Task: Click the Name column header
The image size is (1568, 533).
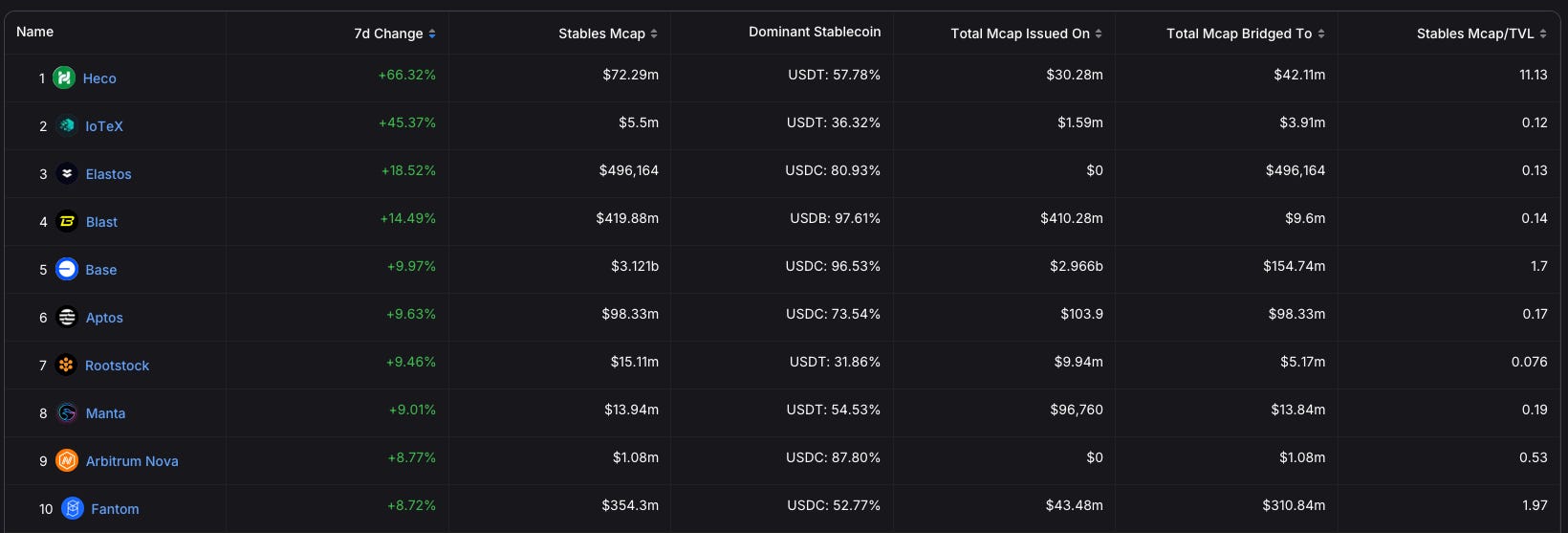Action: (35, 32)
